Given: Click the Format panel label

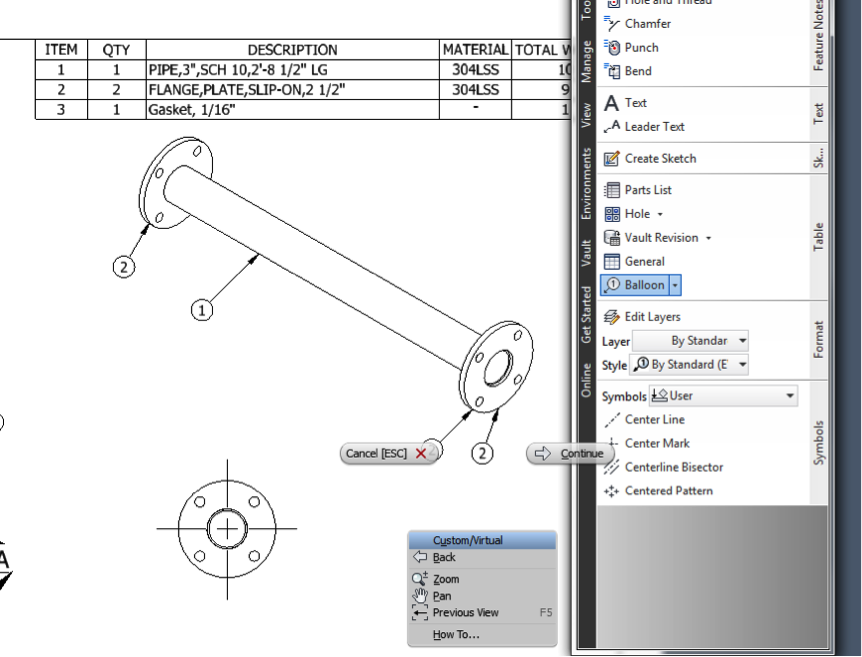Looking at the screenshot, I should click(x=818, y=340).
